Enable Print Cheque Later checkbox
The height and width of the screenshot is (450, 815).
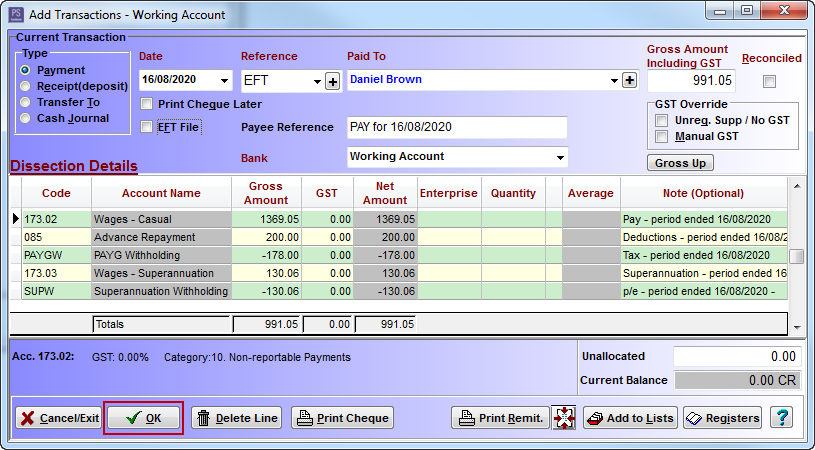coord(147,104)
